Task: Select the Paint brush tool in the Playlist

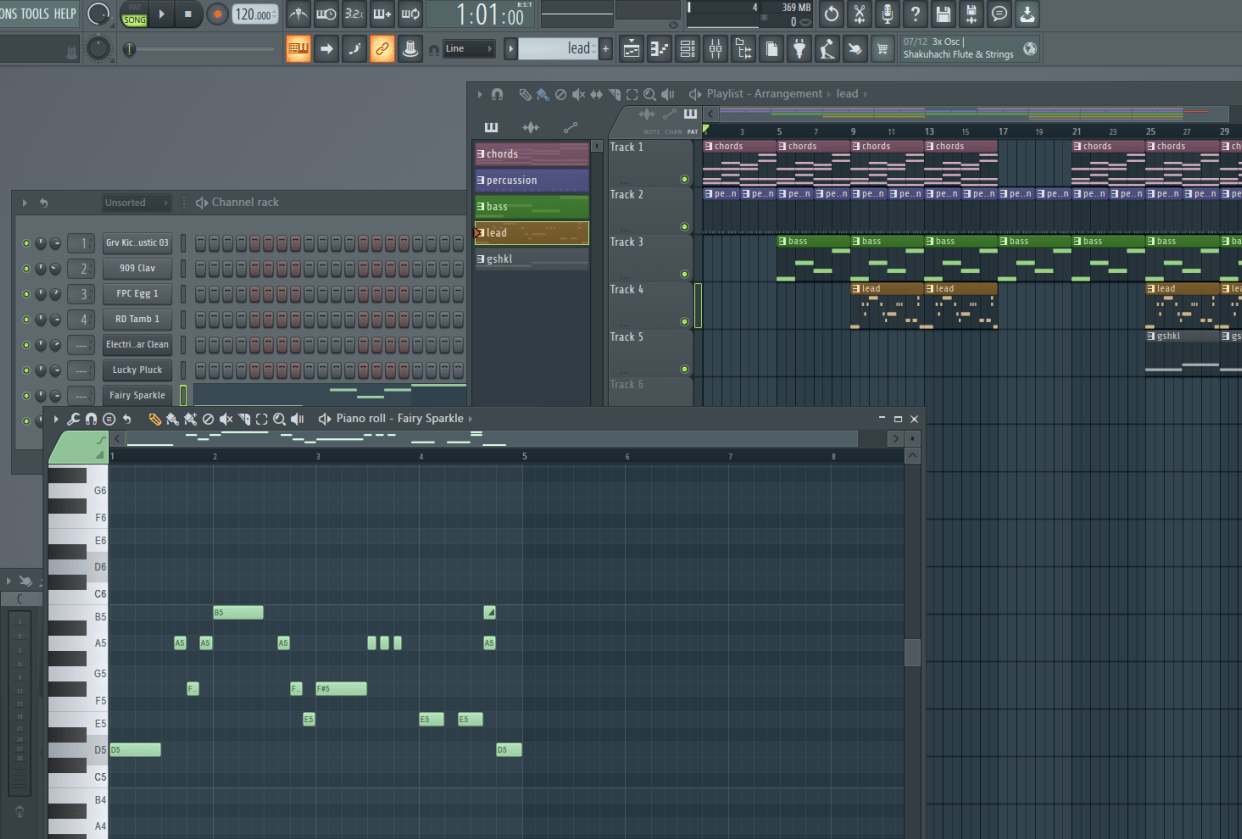Action: (543, 94)
